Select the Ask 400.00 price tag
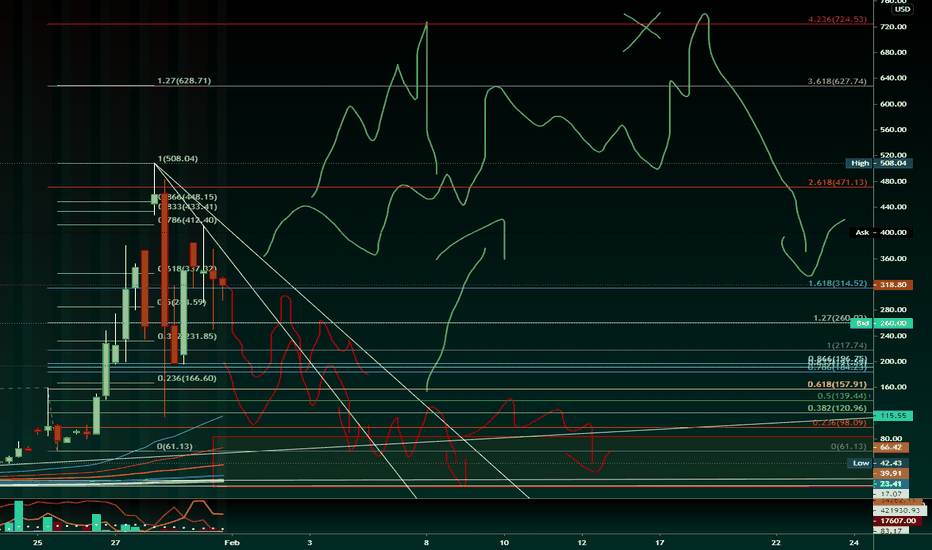Screen dimensions: 932x550 [x=881, y=232]
